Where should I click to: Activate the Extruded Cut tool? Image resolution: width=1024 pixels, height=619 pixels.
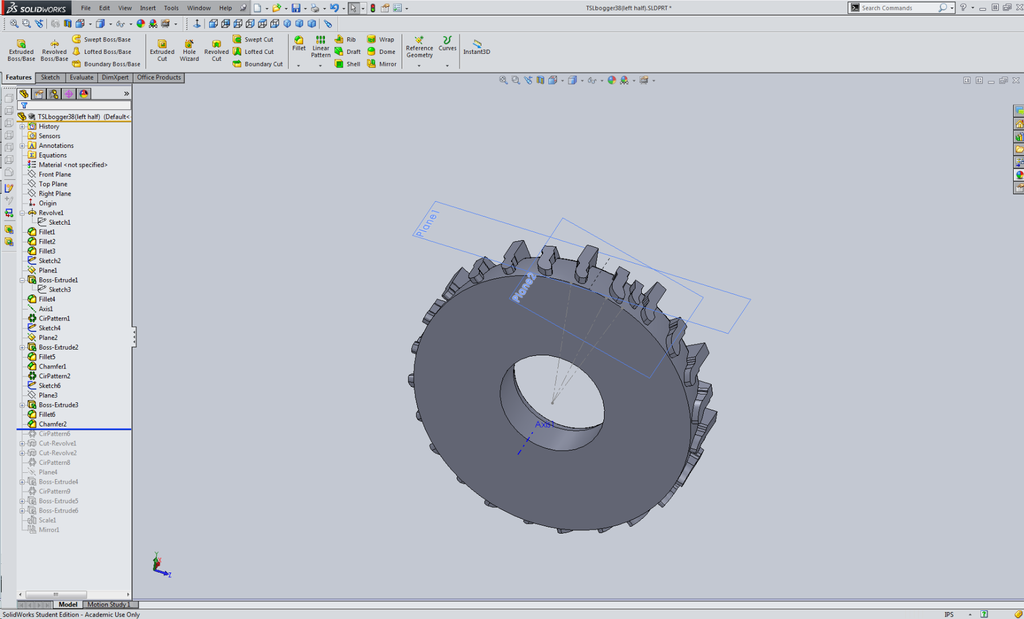[x=161, y=49]
